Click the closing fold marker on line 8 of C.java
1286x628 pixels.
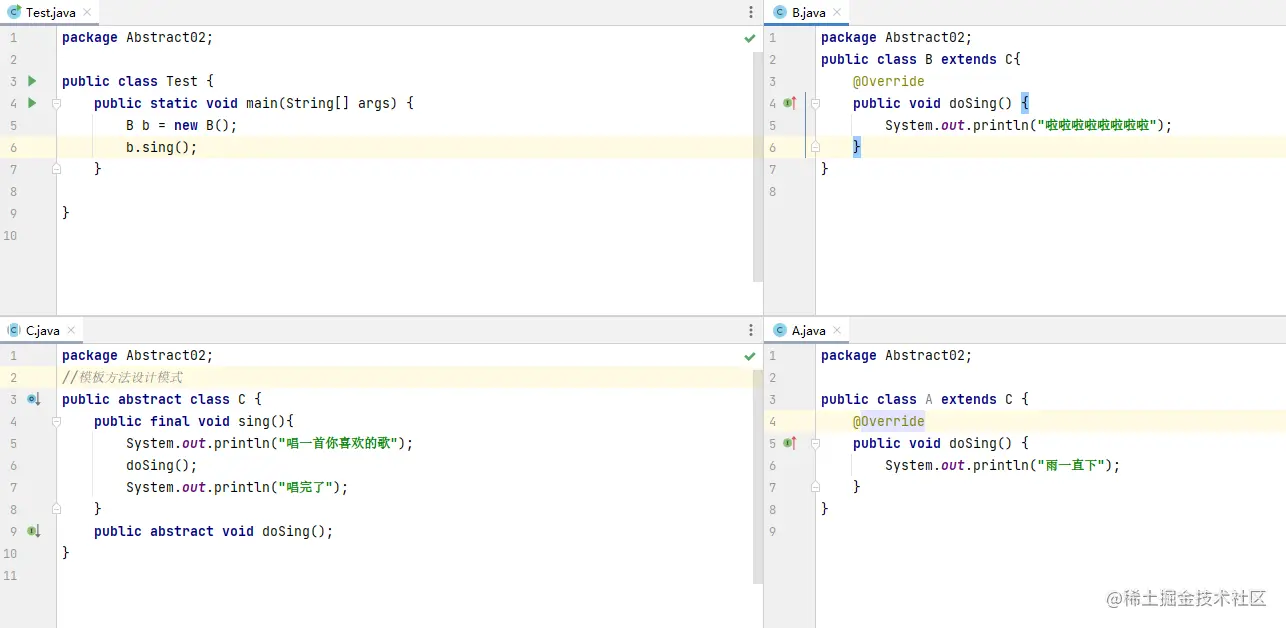(x=57, y=509)
